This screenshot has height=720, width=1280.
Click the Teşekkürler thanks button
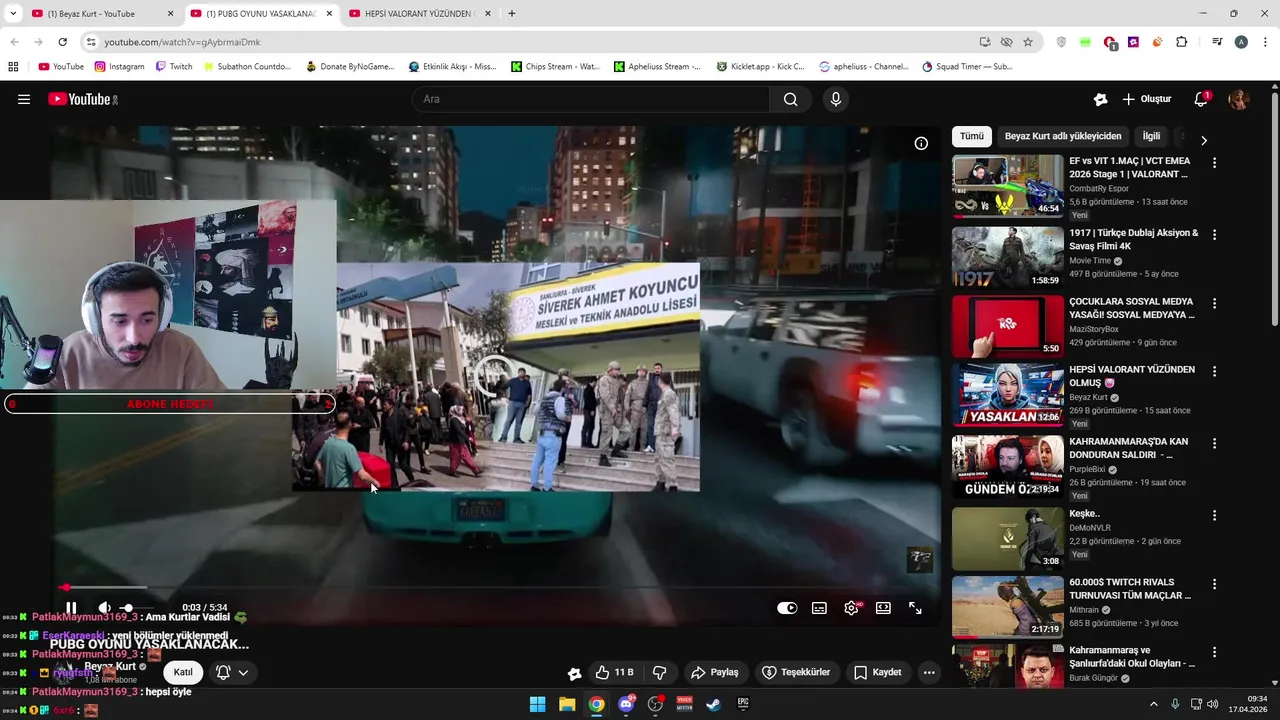[x=796, y=673]
